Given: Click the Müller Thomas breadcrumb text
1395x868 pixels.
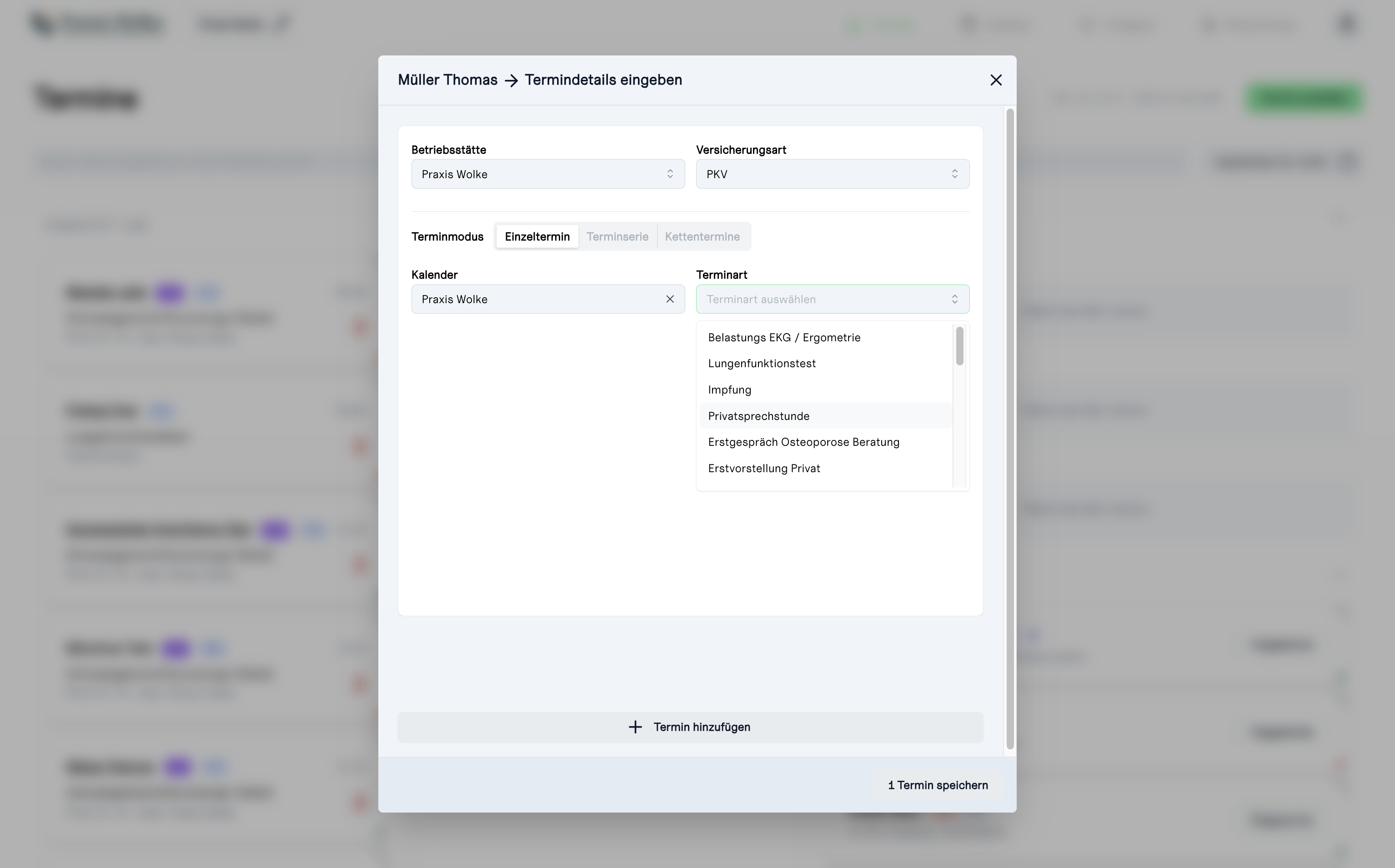Looking at the screenshot, I should click(x=447, y=80).
